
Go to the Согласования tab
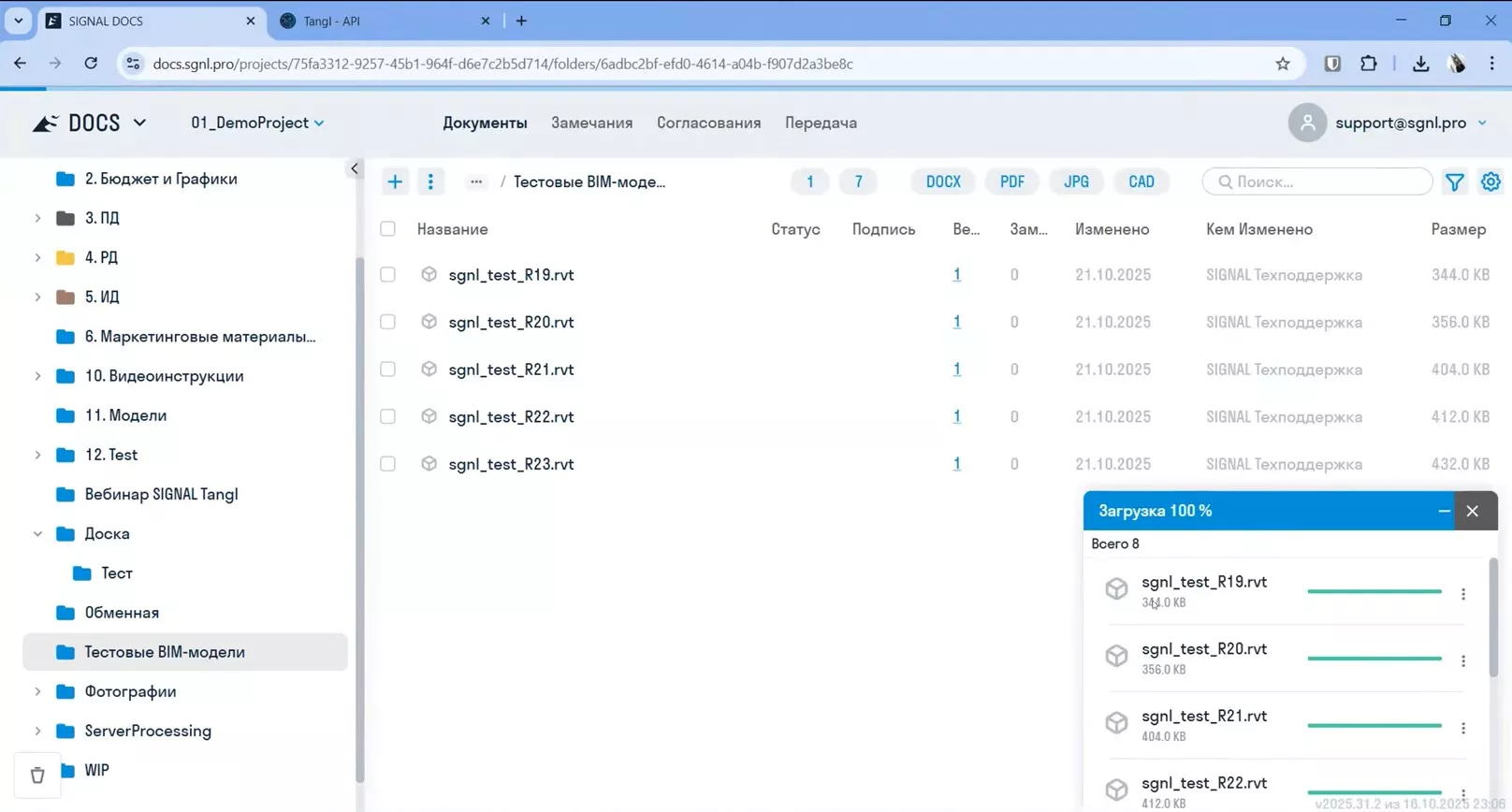708,123
